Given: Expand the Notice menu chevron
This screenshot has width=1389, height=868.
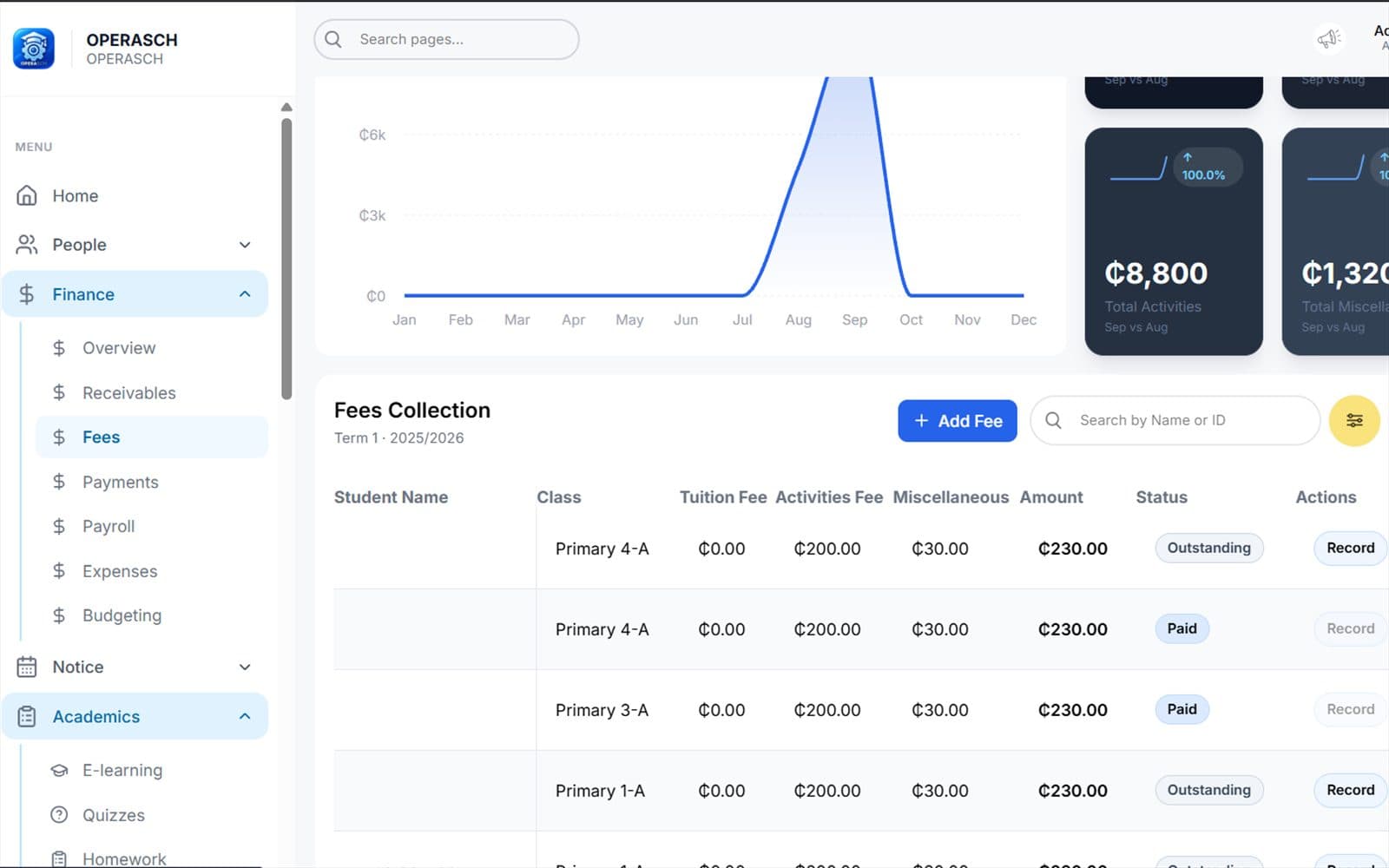Looking at the screenshot, I should coord(245,667).
